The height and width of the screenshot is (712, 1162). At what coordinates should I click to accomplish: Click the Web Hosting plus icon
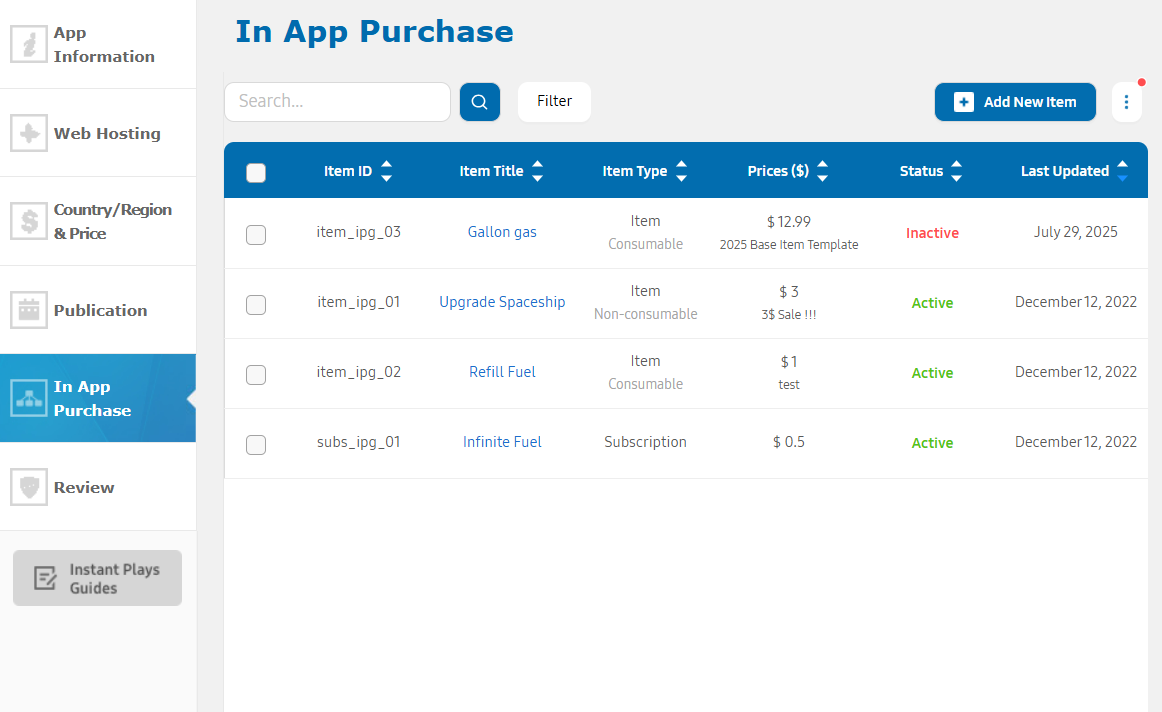pyautogui.click(x=29, y=133)
